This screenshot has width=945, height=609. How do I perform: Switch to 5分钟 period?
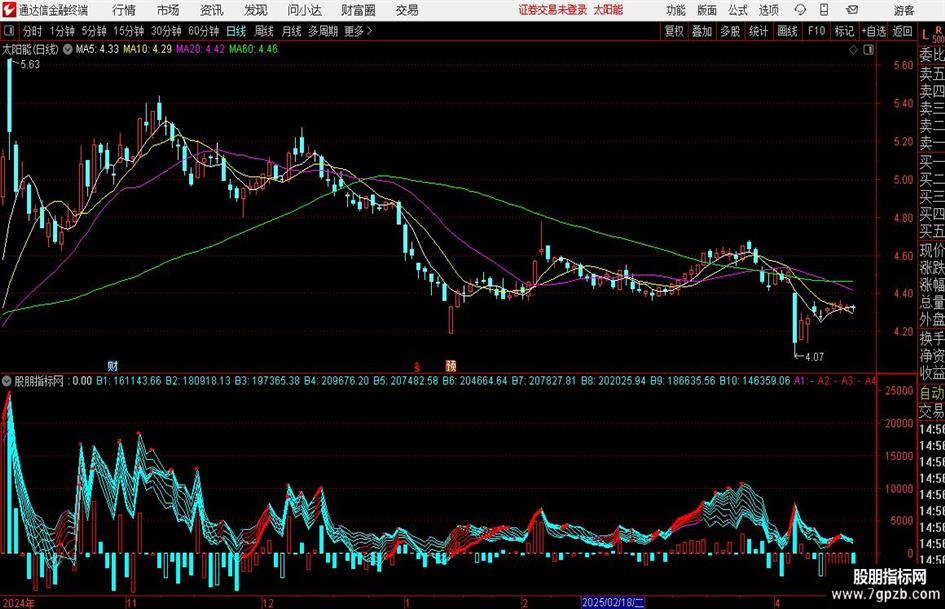click(93, 31)
